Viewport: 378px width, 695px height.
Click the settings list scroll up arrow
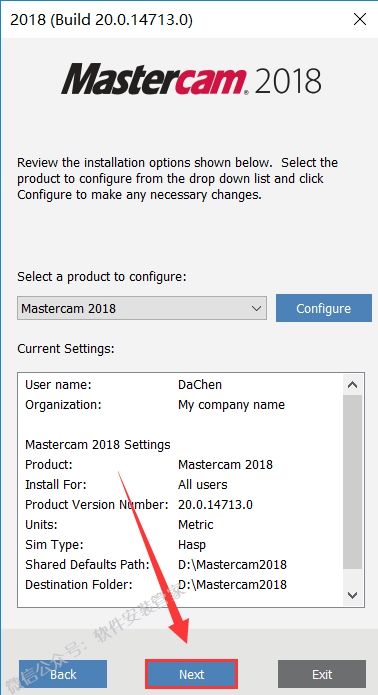coord(353,385)
